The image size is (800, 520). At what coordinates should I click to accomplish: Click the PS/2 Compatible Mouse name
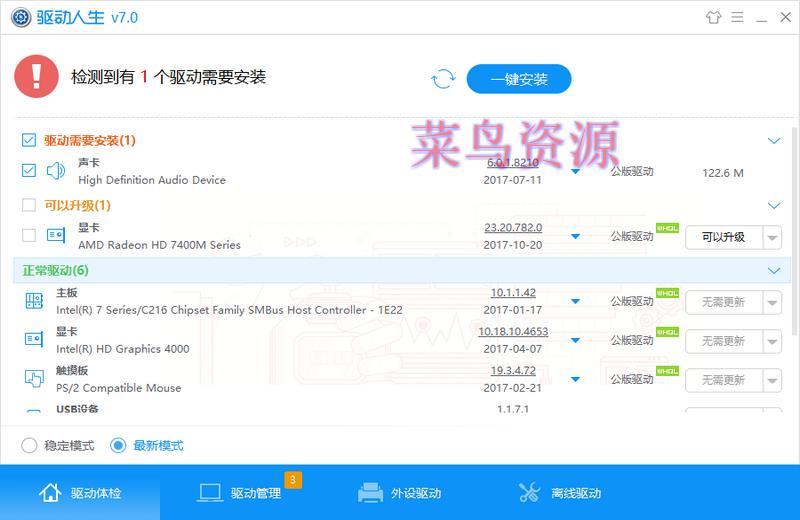pyautogui.click(x=118, y=388)
